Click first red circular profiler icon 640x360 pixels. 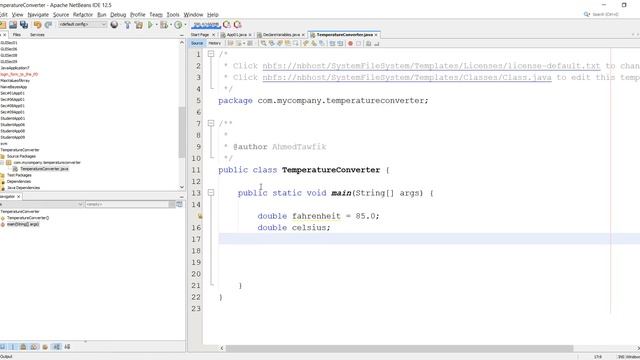pyautogui.click(x=227, y=25)
